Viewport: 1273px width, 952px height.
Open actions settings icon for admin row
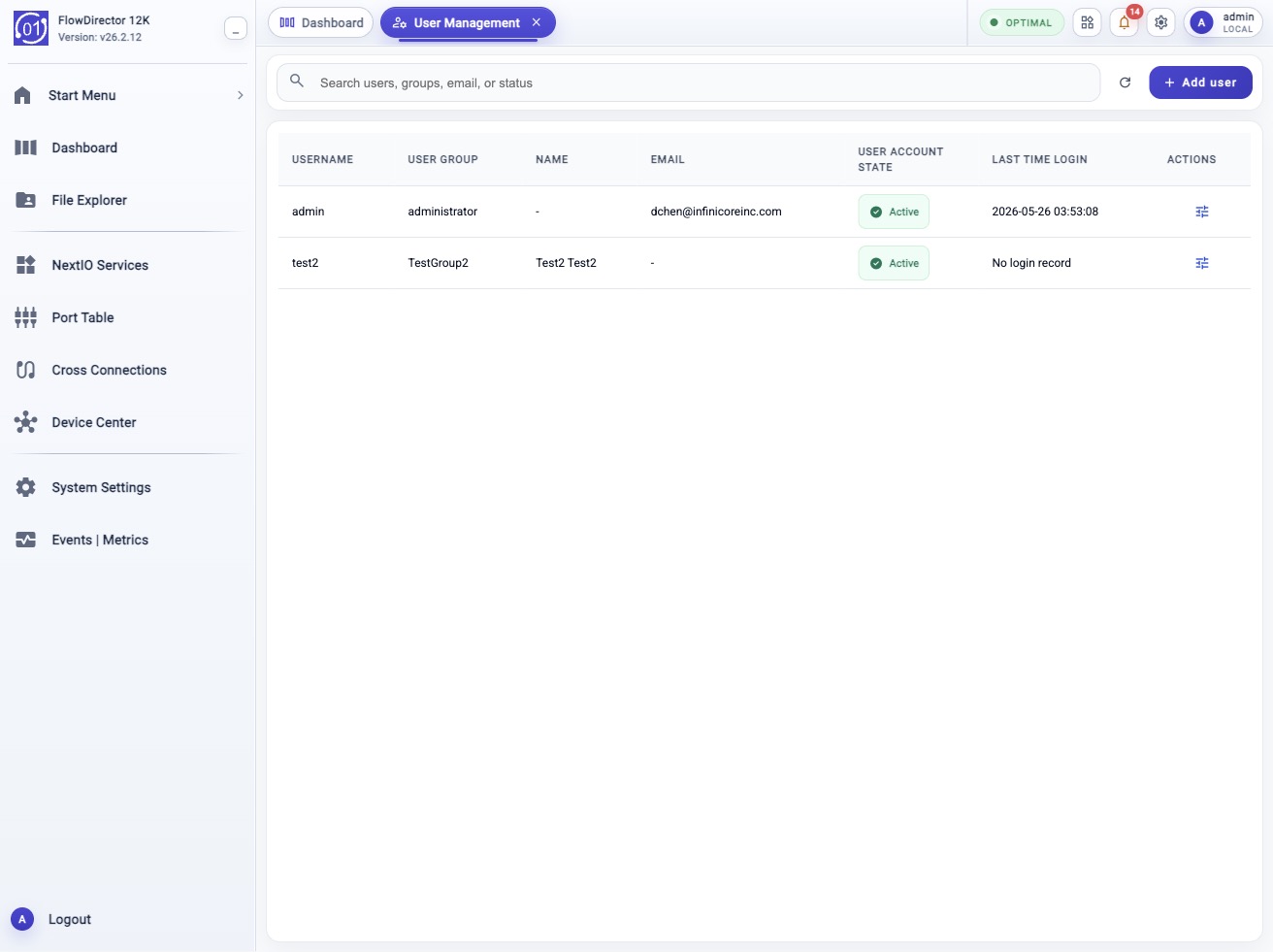pos(1202,212)
